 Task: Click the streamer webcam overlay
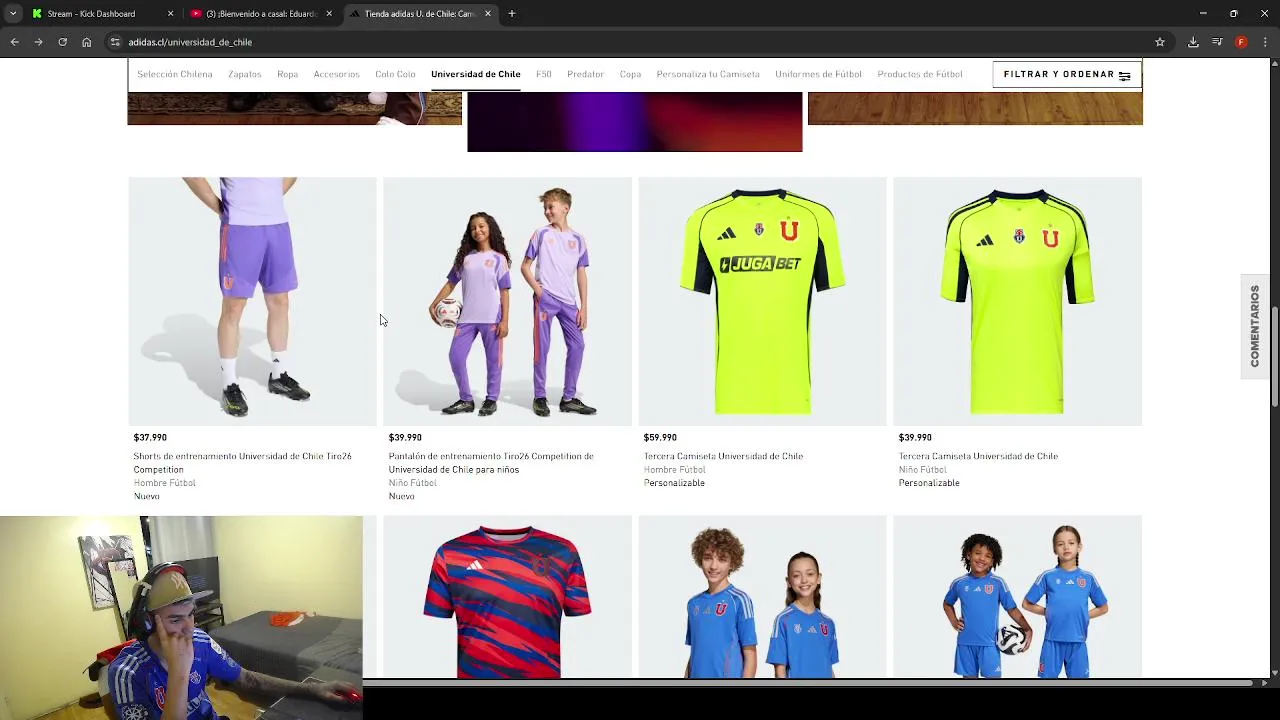(181, 617)
